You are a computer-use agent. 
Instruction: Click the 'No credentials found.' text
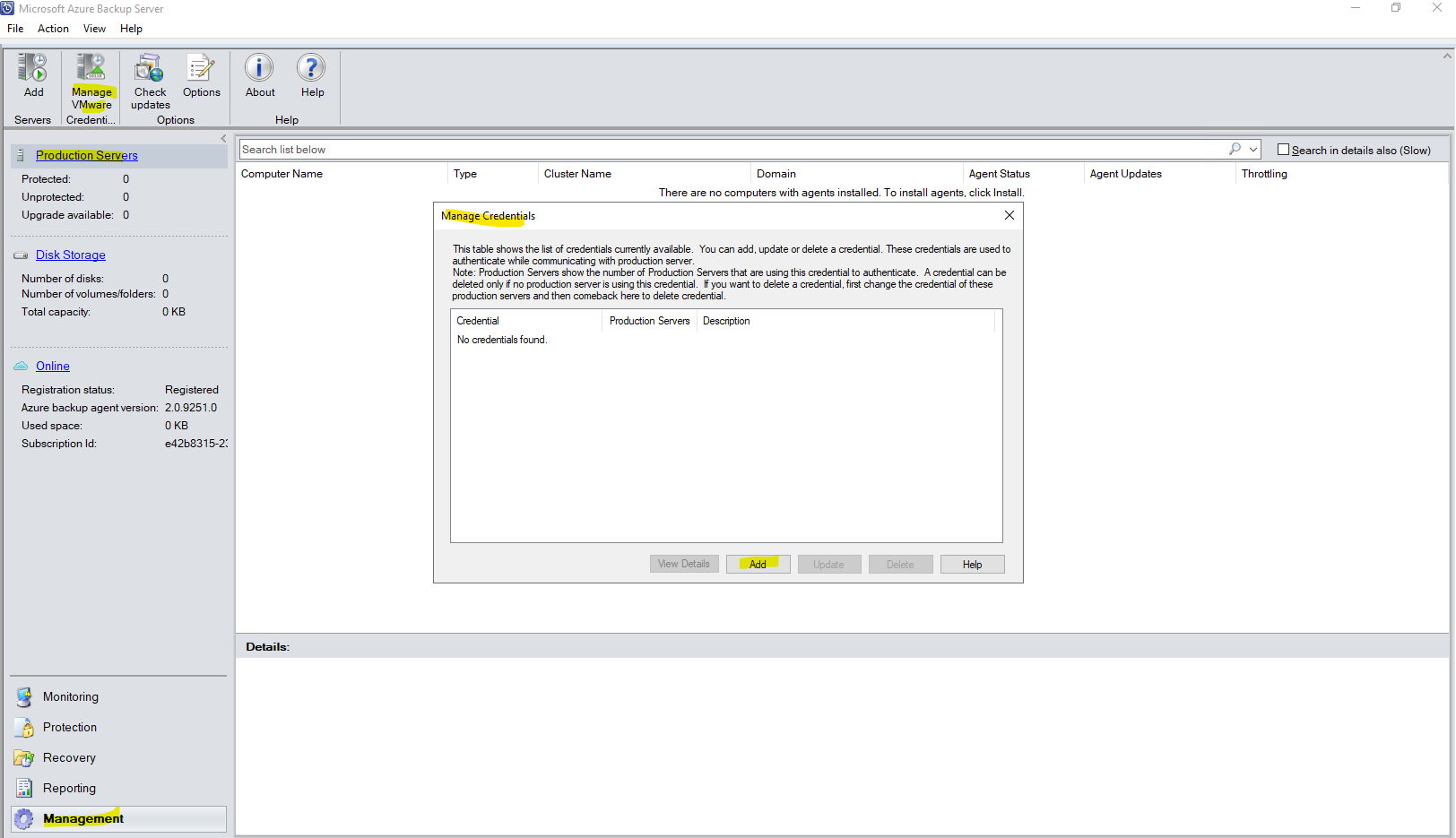coord(502,340)
